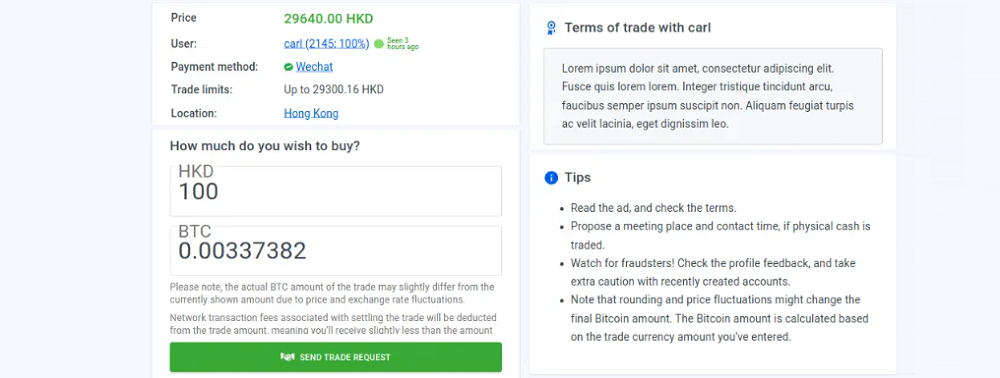This screenshot has width=1000, height=378.
Task: Focus the BTC amount input field
Action: (335, 251)
